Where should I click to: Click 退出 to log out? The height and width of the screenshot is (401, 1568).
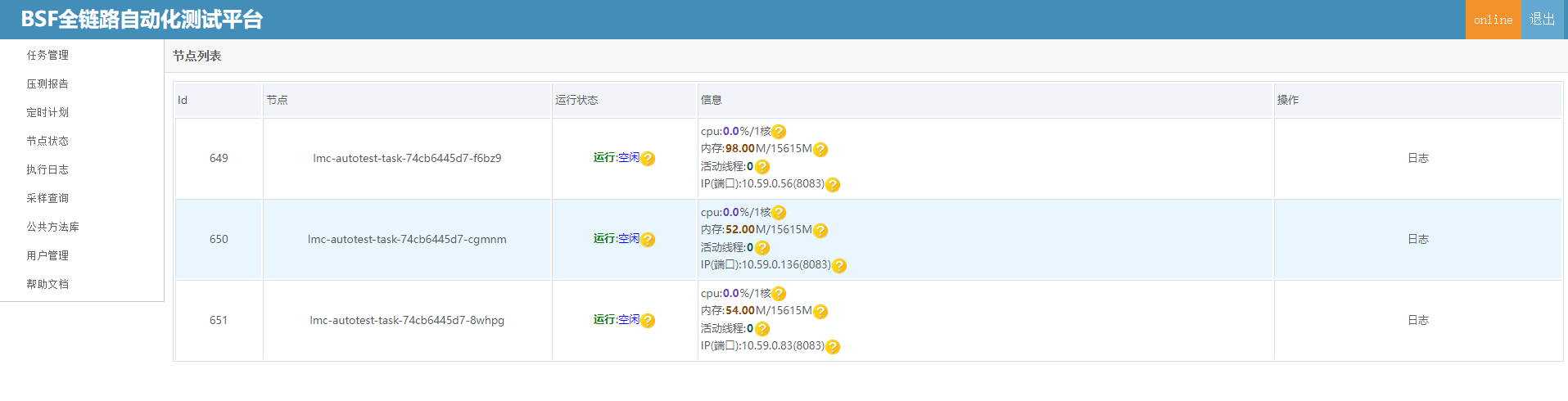[x=1542, y=20]
